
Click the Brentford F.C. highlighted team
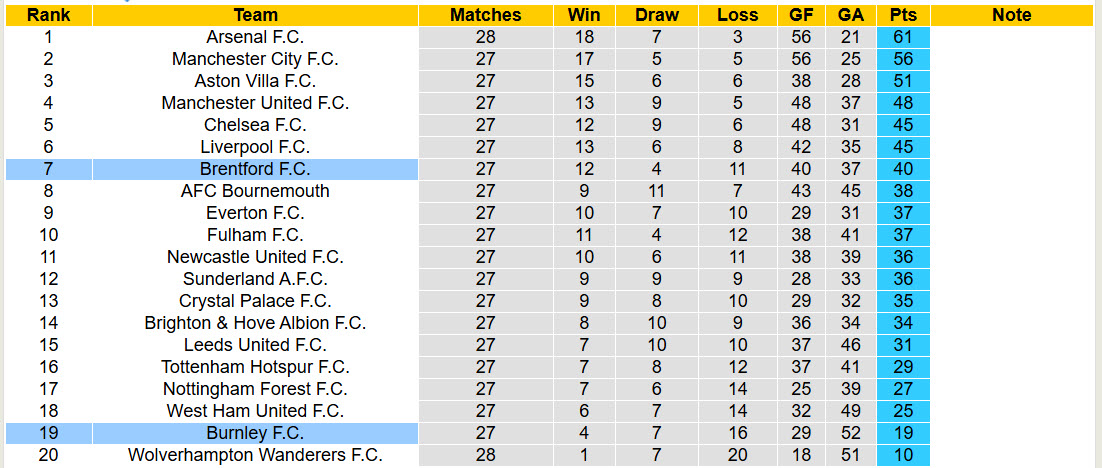255,169
